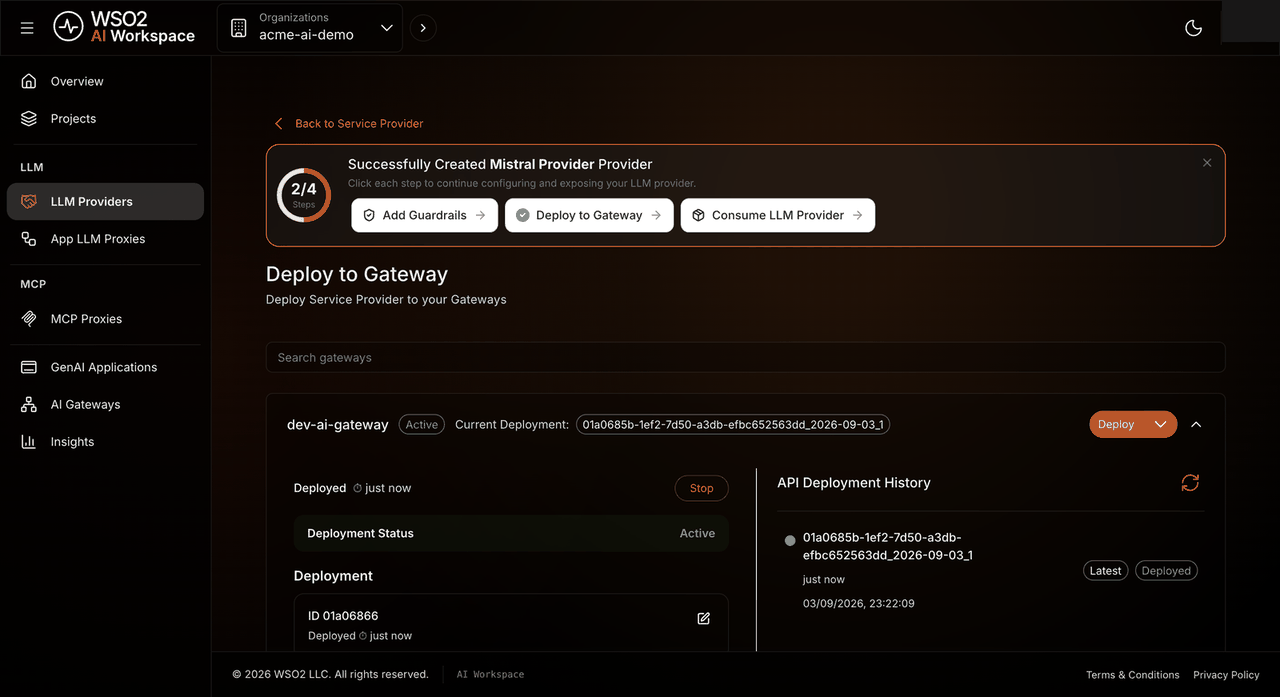Click the timestamp 03/09/2026, 23:22:09
This screenshot has height=697, width=1280.
tap(858, 603)
